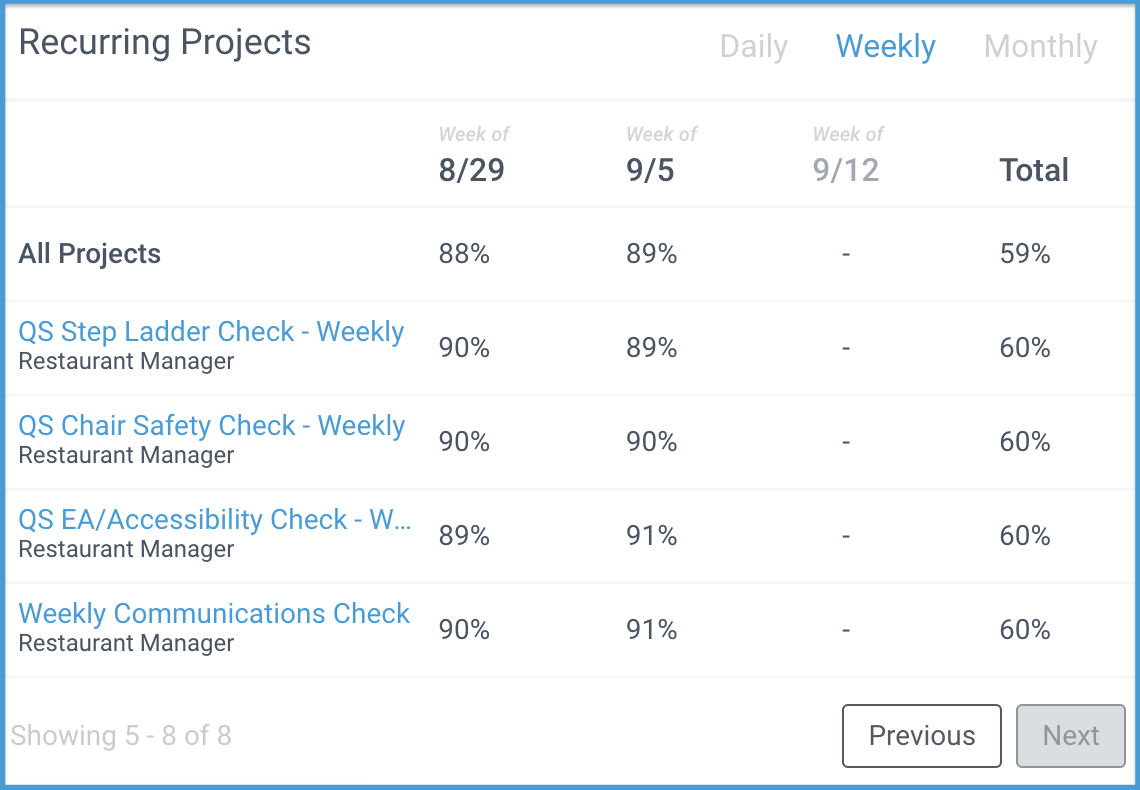Click the disabled Next pagination button
1140x790 pixels.
point(1070,736)
